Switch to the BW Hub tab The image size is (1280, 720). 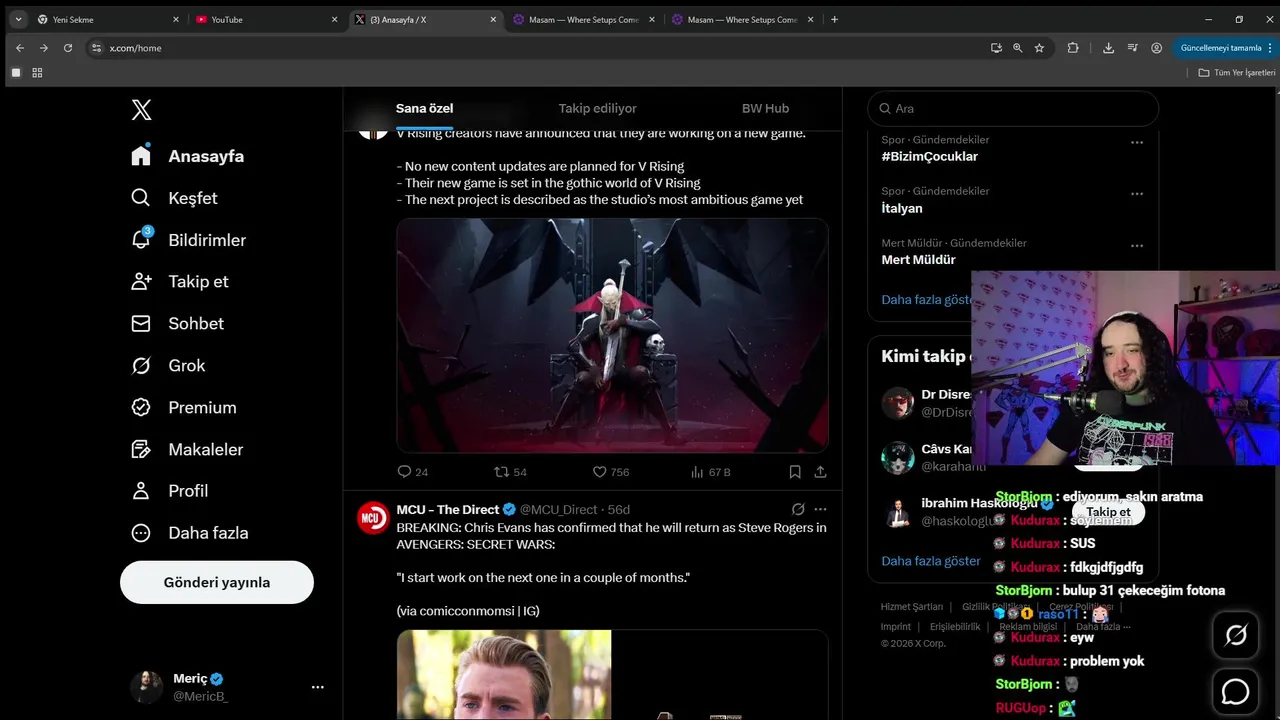765,109
